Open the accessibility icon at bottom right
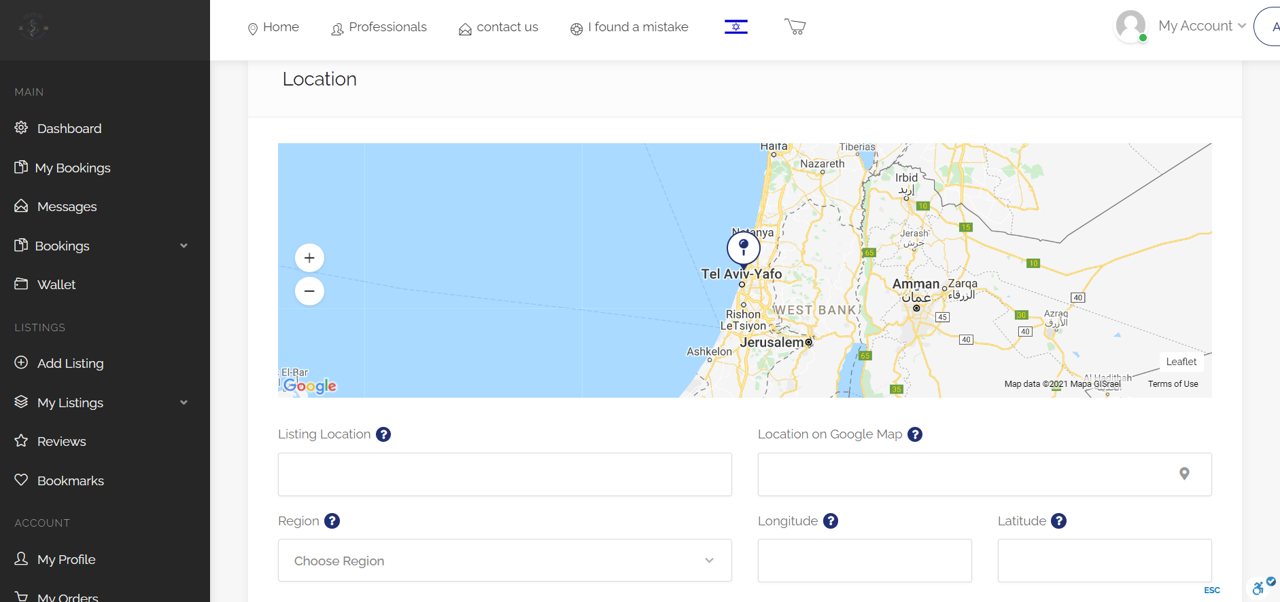Viewport: 1280px width, 602px height. click(1261, 586)
